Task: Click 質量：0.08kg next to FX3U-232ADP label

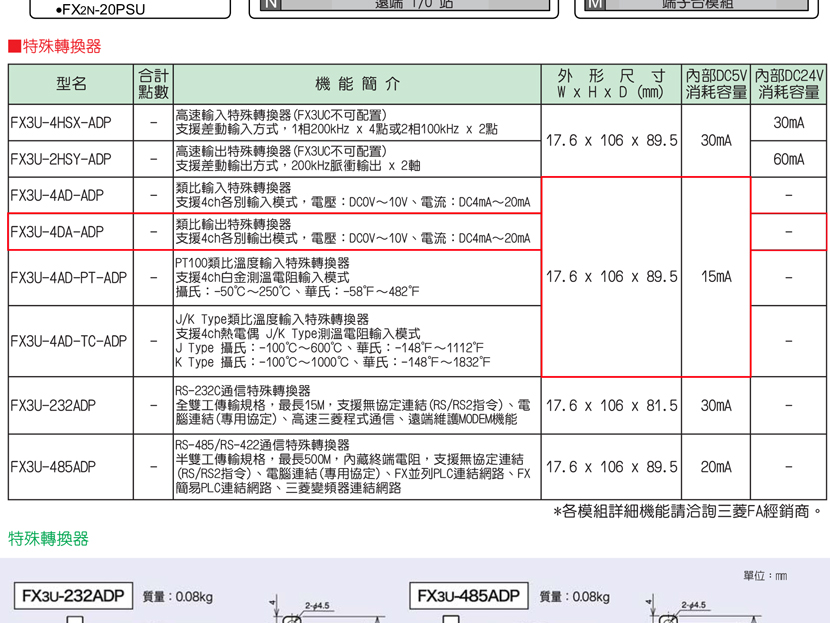Action: pos(178,597)
